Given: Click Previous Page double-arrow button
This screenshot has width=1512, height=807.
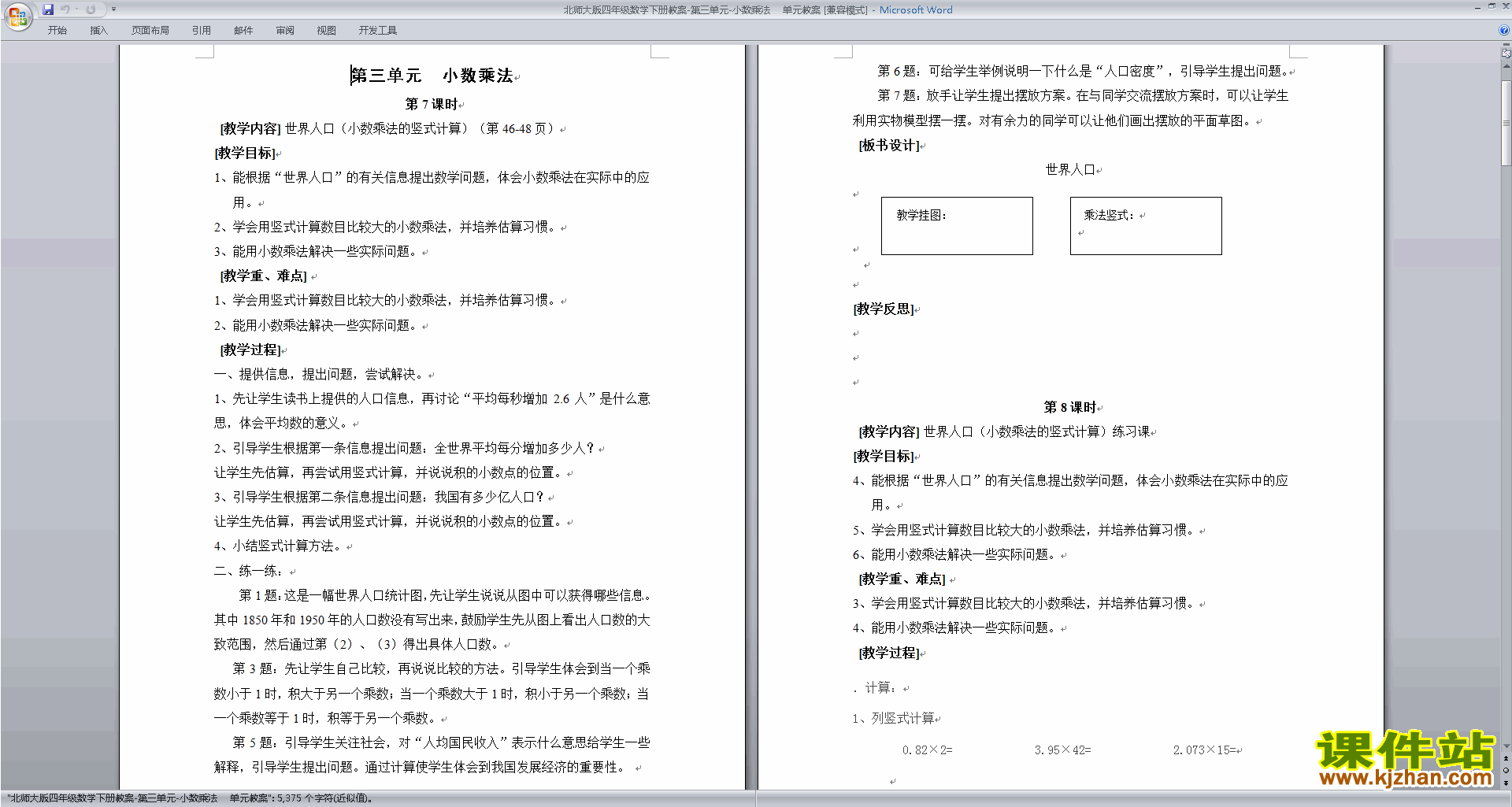Looking at the screenshot, I should [1506, 758].
